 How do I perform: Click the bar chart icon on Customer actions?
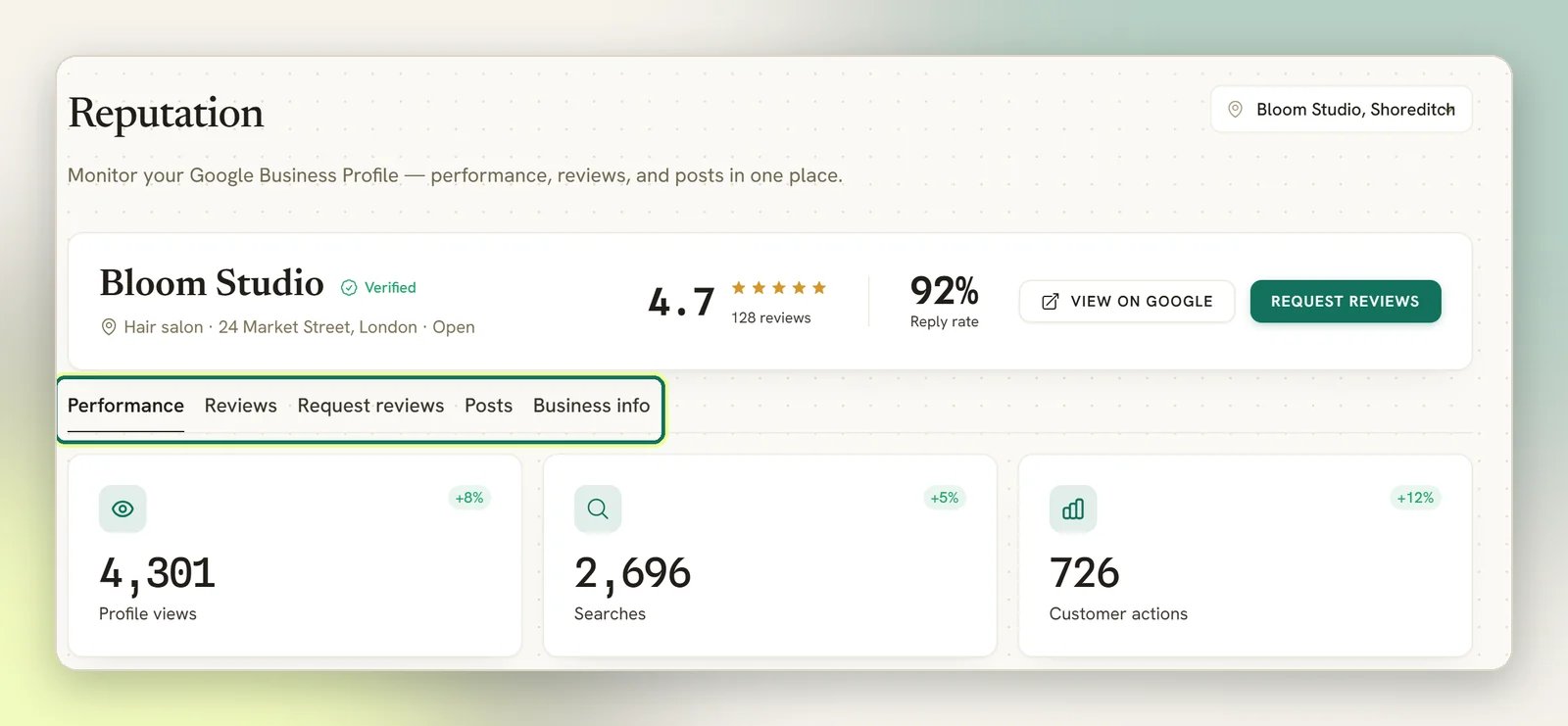[x=1073, y=508]
